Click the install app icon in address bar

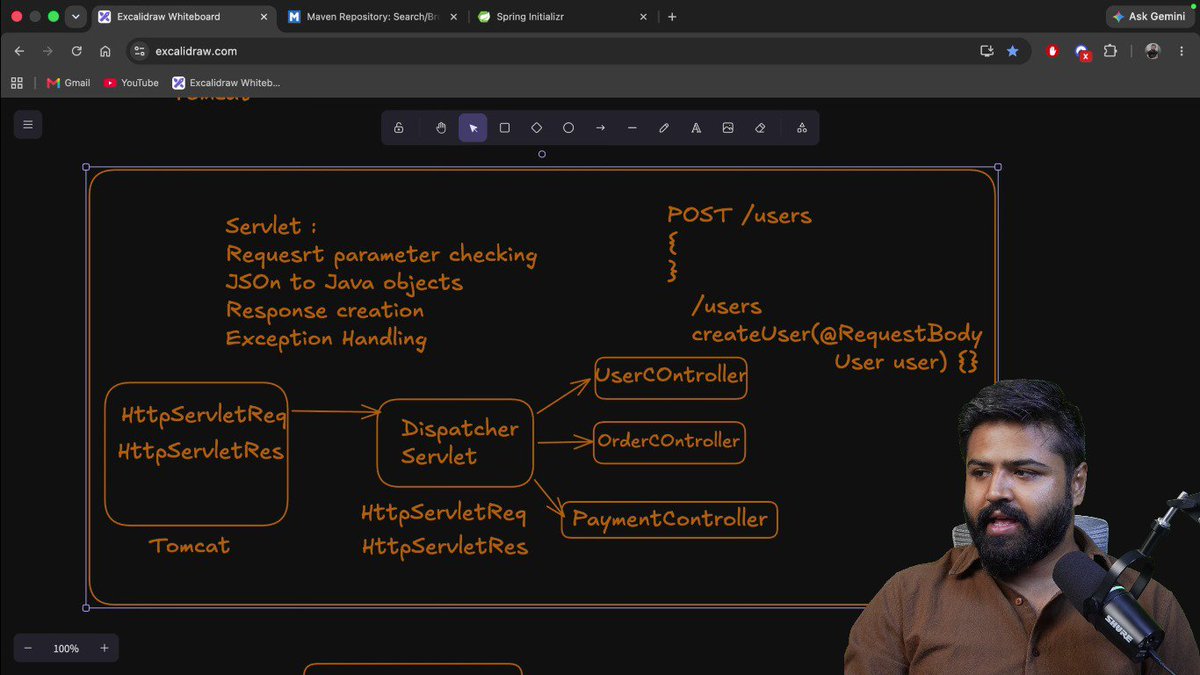click(x=987, y=51)
